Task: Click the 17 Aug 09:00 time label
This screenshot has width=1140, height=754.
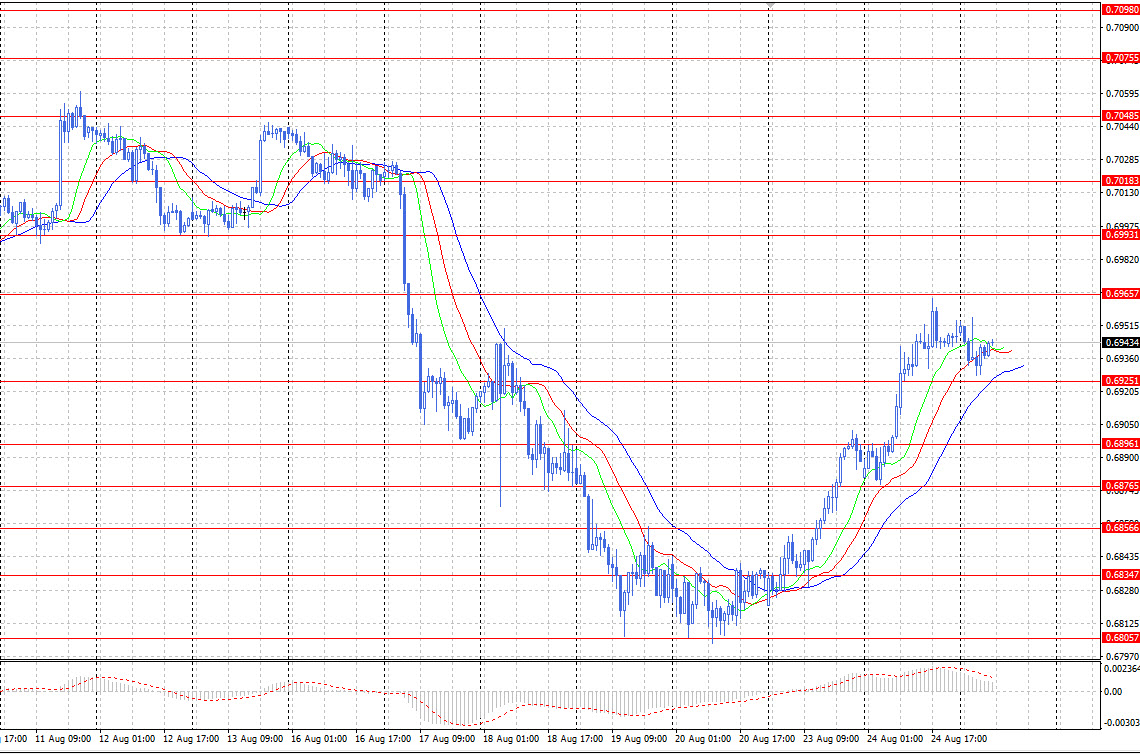Action: (447, 739)
